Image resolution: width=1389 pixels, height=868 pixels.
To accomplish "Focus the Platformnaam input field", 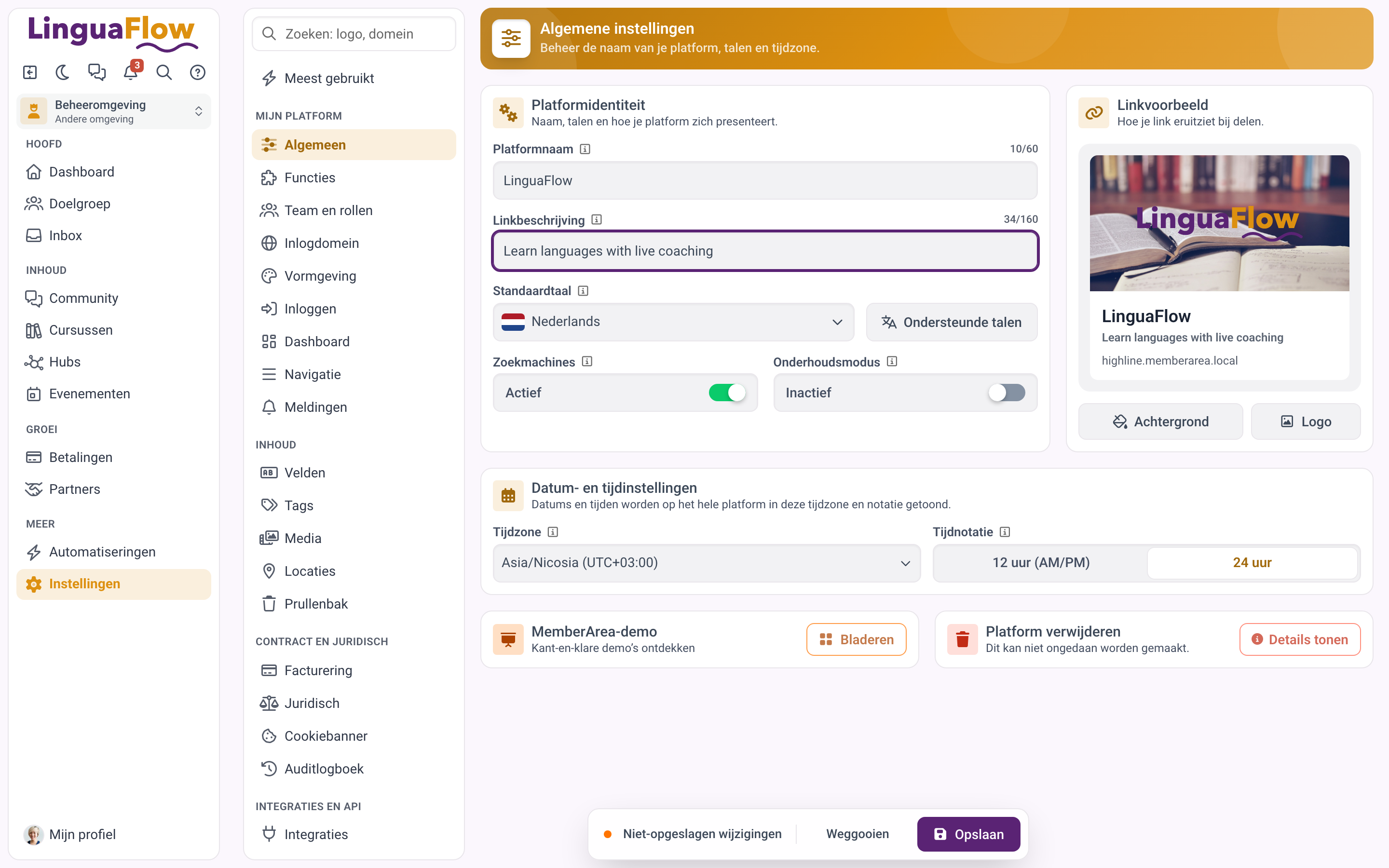I will coord(764,180).
